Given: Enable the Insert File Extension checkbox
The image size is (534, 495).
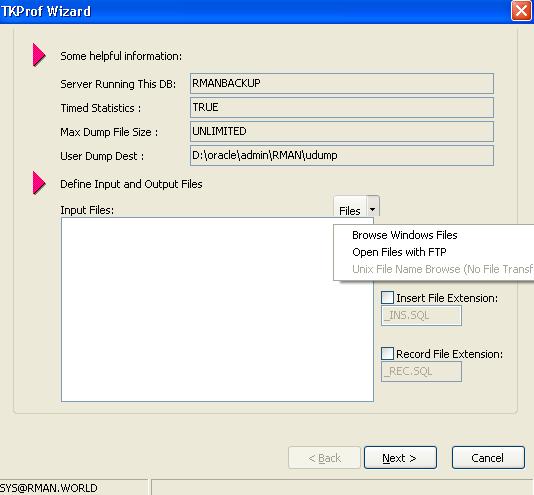Looking at the screenshot, I should point(387,298).
